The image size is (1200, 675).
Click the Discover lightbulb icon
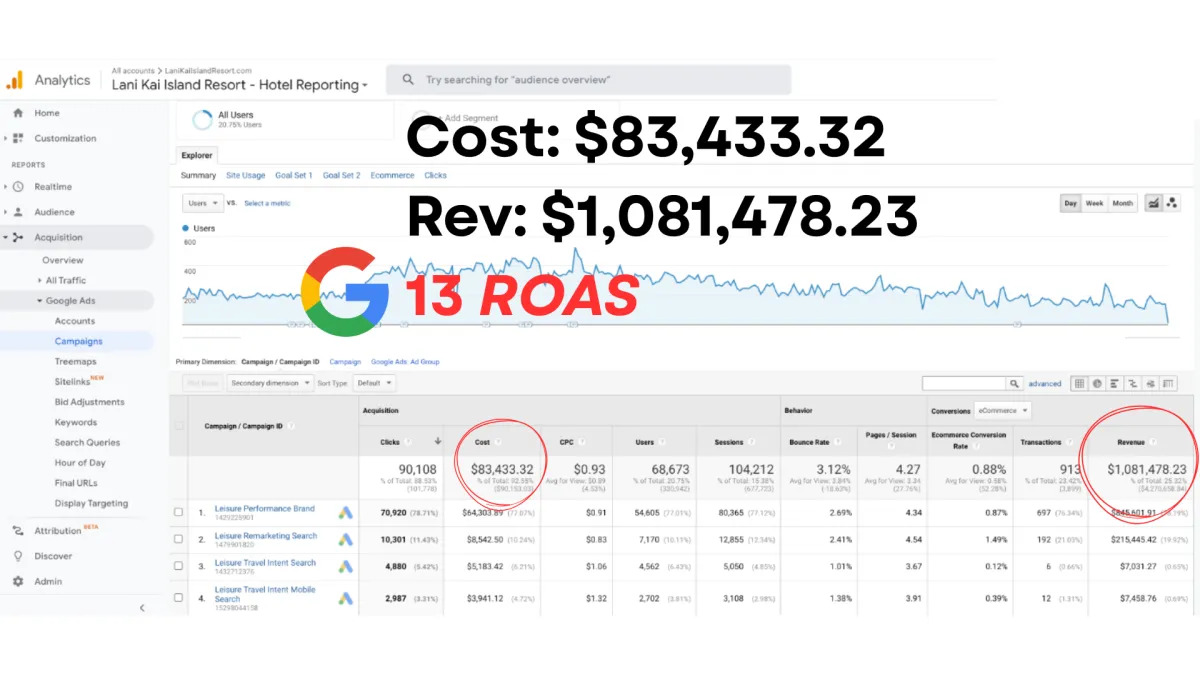[18, 556]
